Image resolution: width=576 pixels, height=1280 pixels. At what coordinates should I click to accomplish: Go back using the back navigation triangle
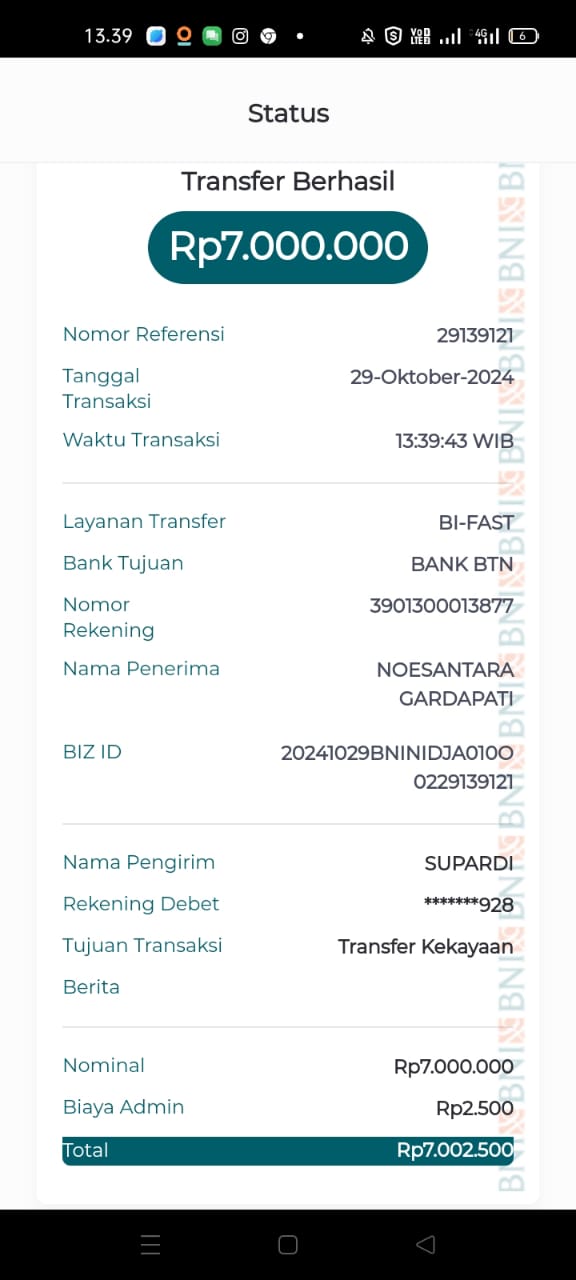pos(425,1244)
